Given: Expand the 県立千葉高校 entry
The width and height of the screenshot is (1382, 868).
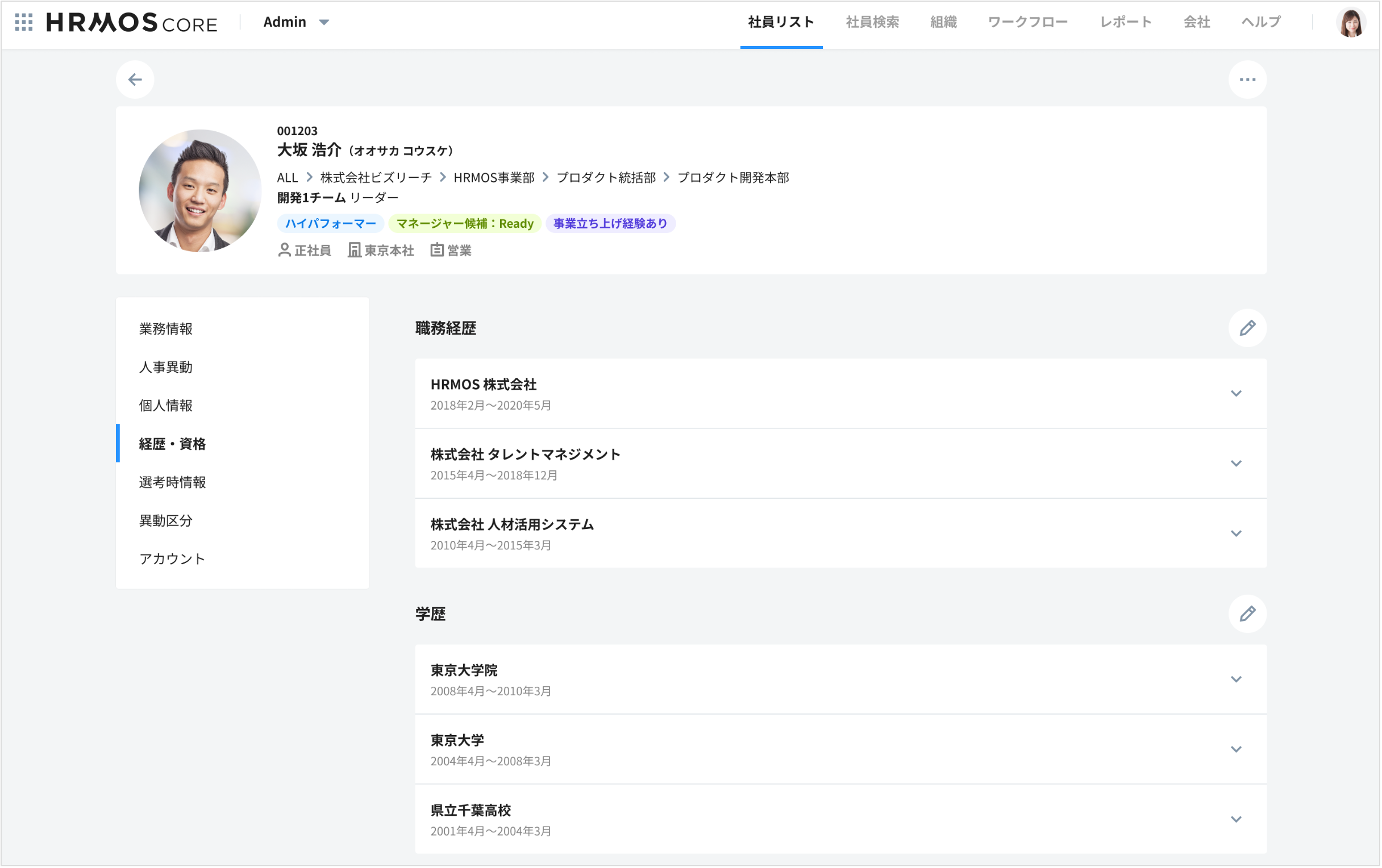Looking at the screenshot, I should point(1237,819).
